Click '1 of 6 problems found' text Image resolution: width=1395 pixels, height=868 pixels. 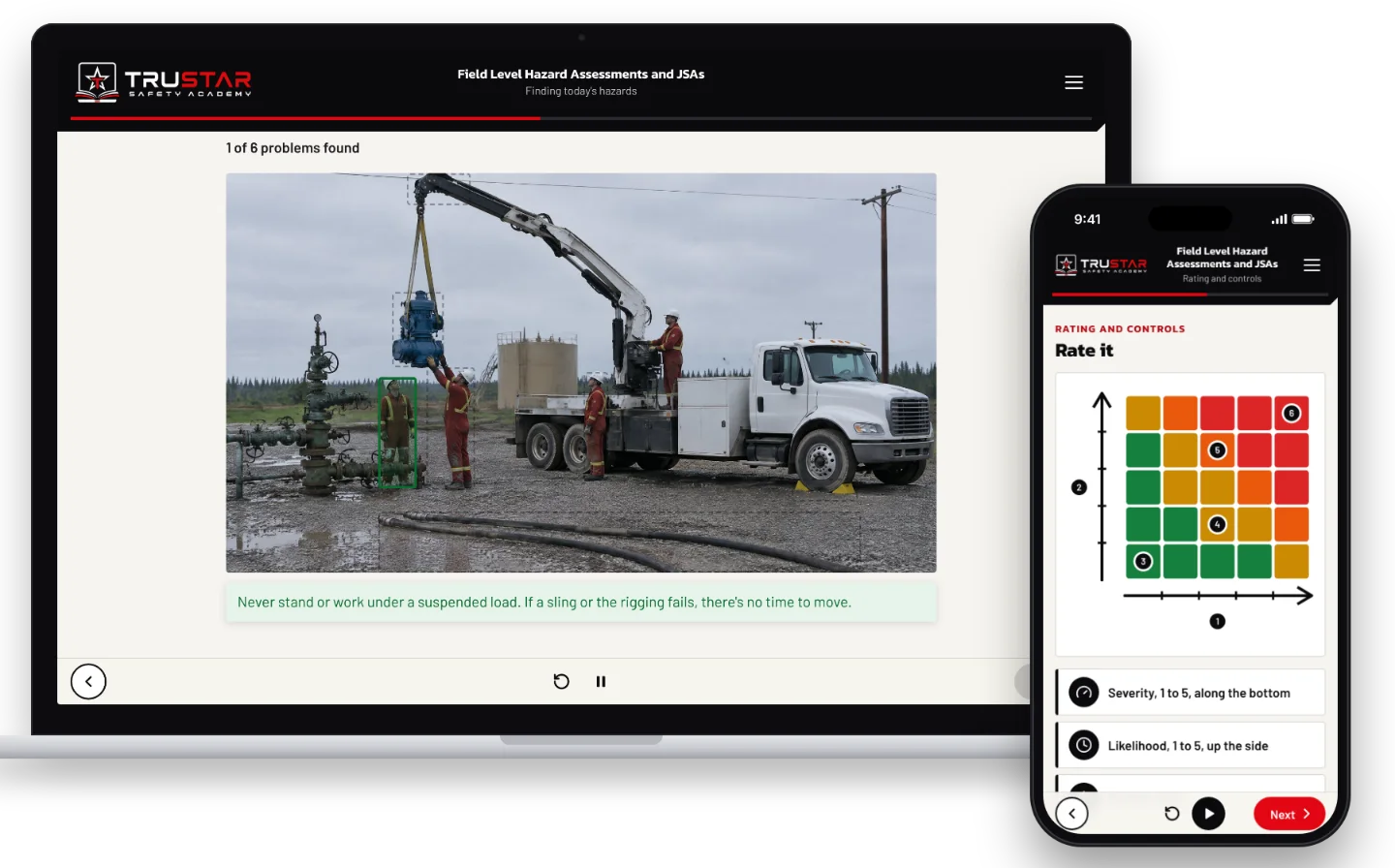(x=293, y=148)
